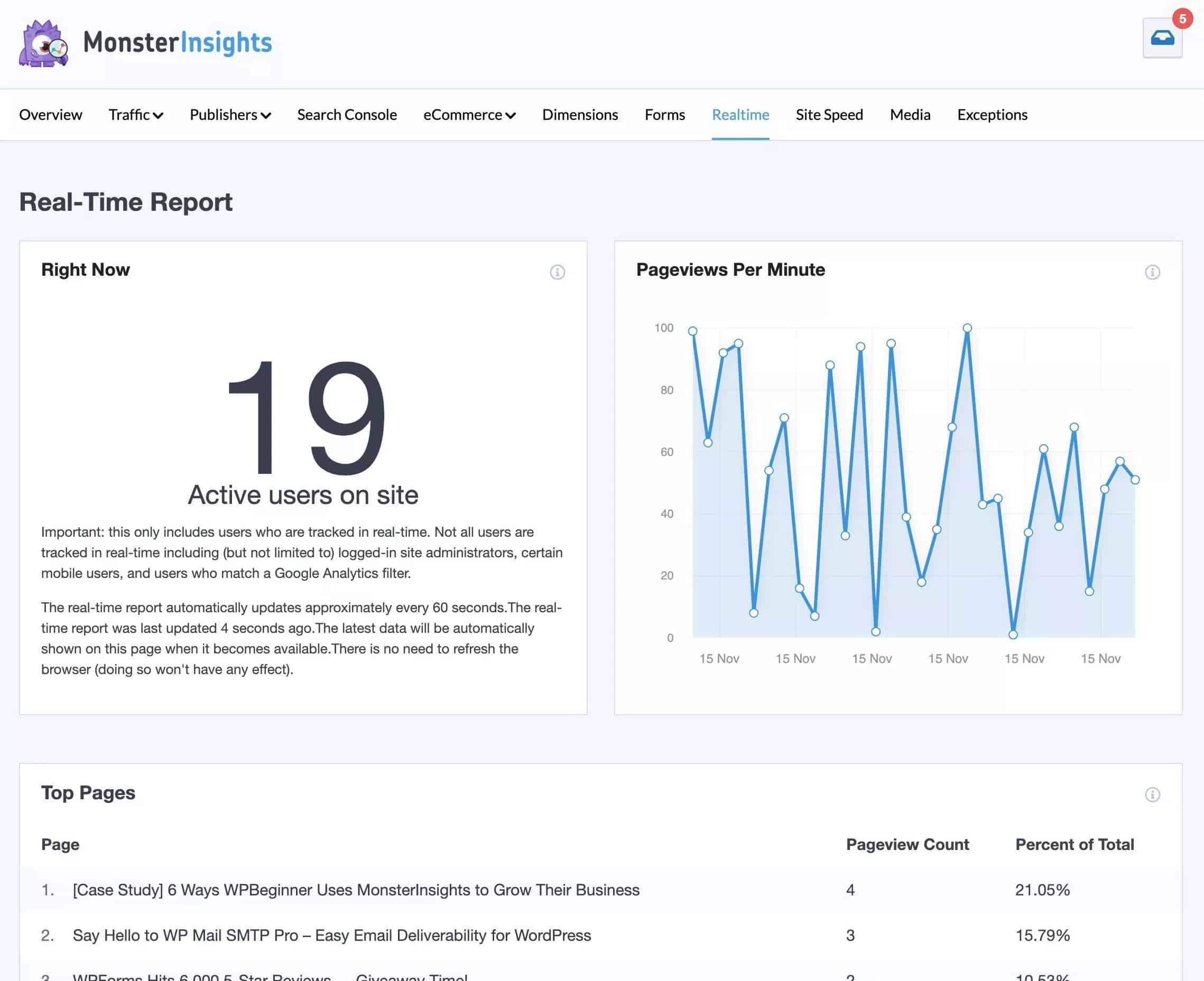Open the notifications inbox icon
1204x981 pixels.
coord(1162,39)
